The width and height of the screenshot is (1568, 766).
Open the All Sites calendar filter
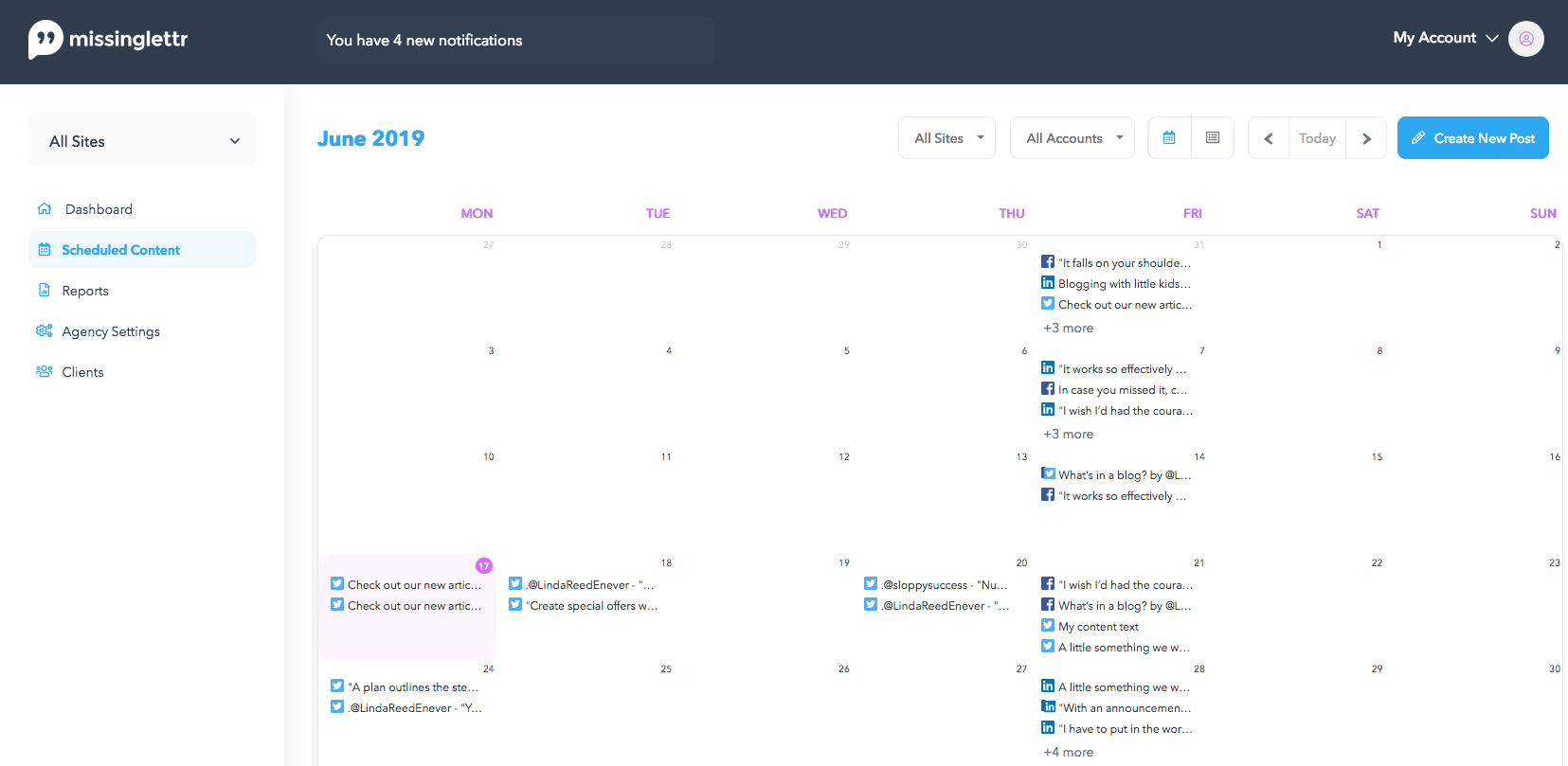click(x=946, y=138)
